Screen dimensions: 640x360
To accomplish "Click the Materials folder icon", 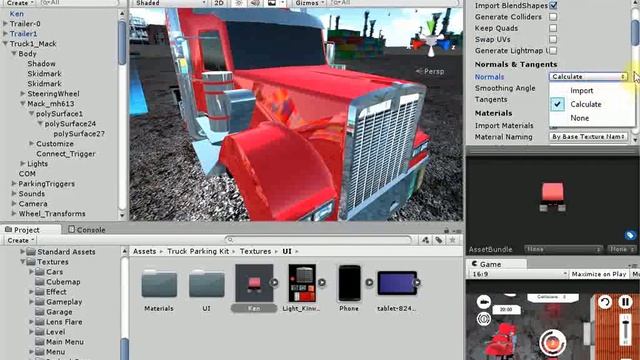I will click(x=159, y=283).
